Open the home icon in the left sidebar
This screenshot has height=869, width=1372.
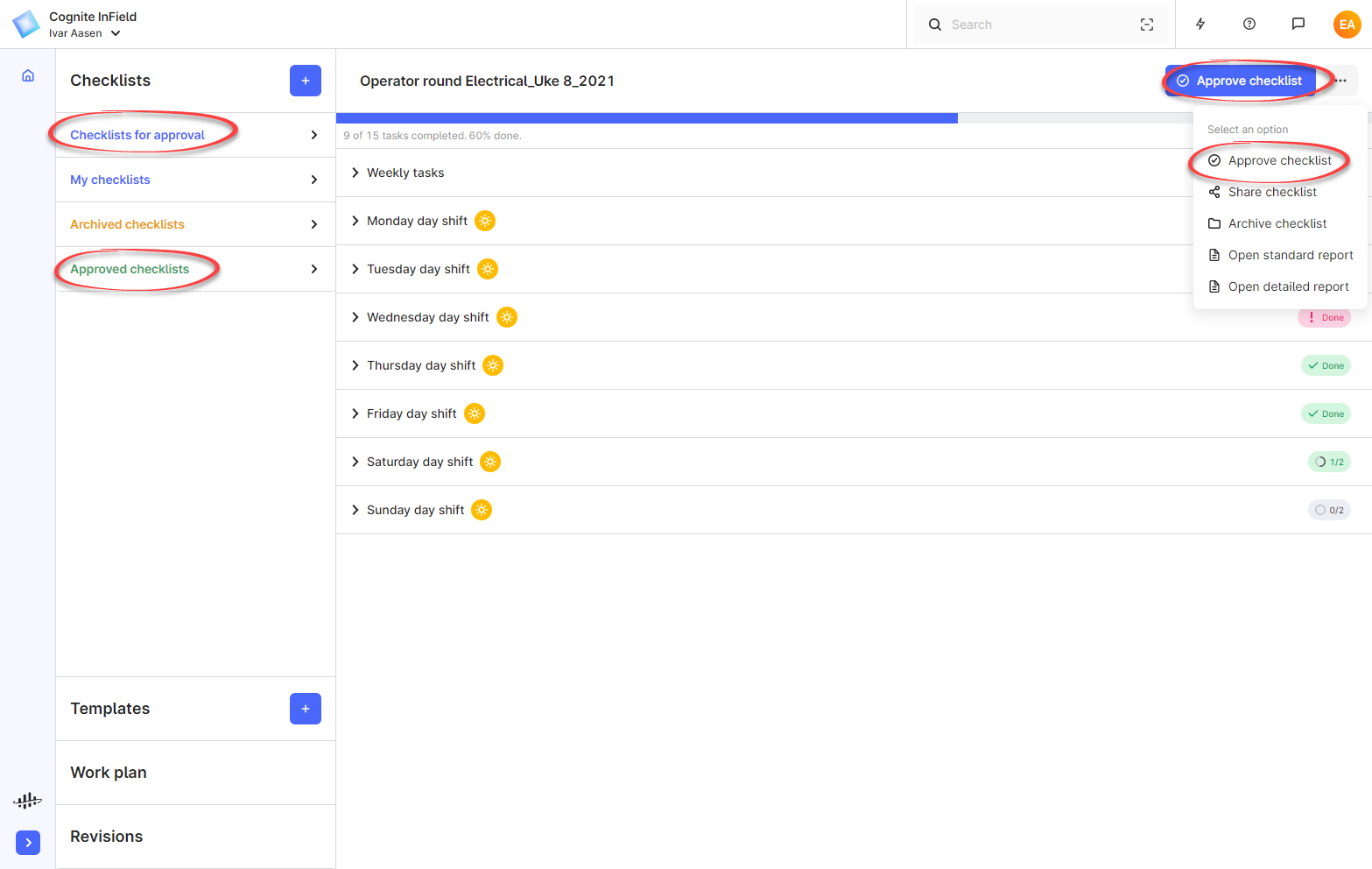pos(27,75)
